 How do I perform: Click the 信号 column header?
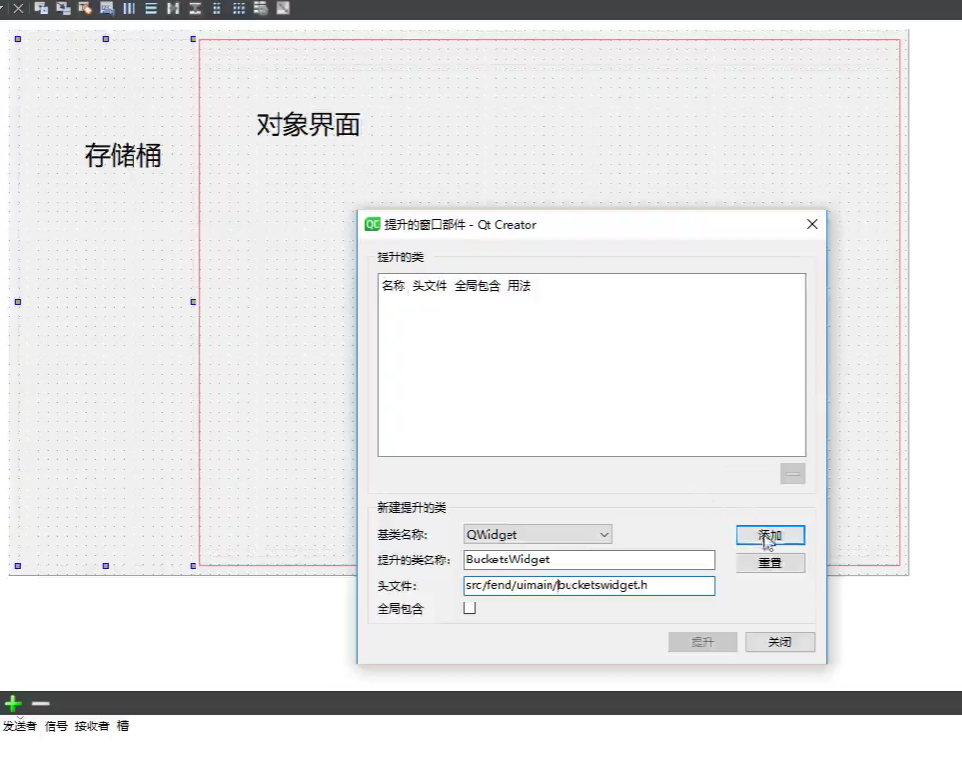point(56,726)
